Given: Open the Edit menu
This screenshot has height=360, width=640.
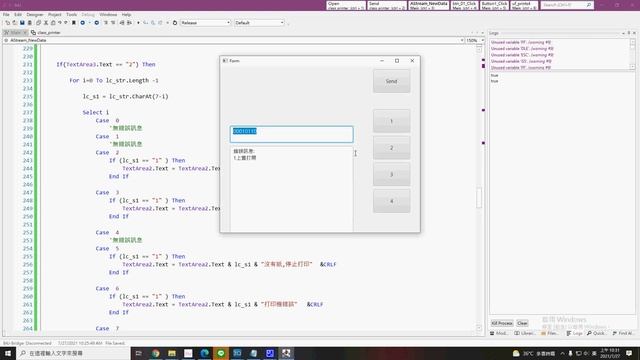Looking at the screenshot, I should pyautogui.click(x=18, y=15).
